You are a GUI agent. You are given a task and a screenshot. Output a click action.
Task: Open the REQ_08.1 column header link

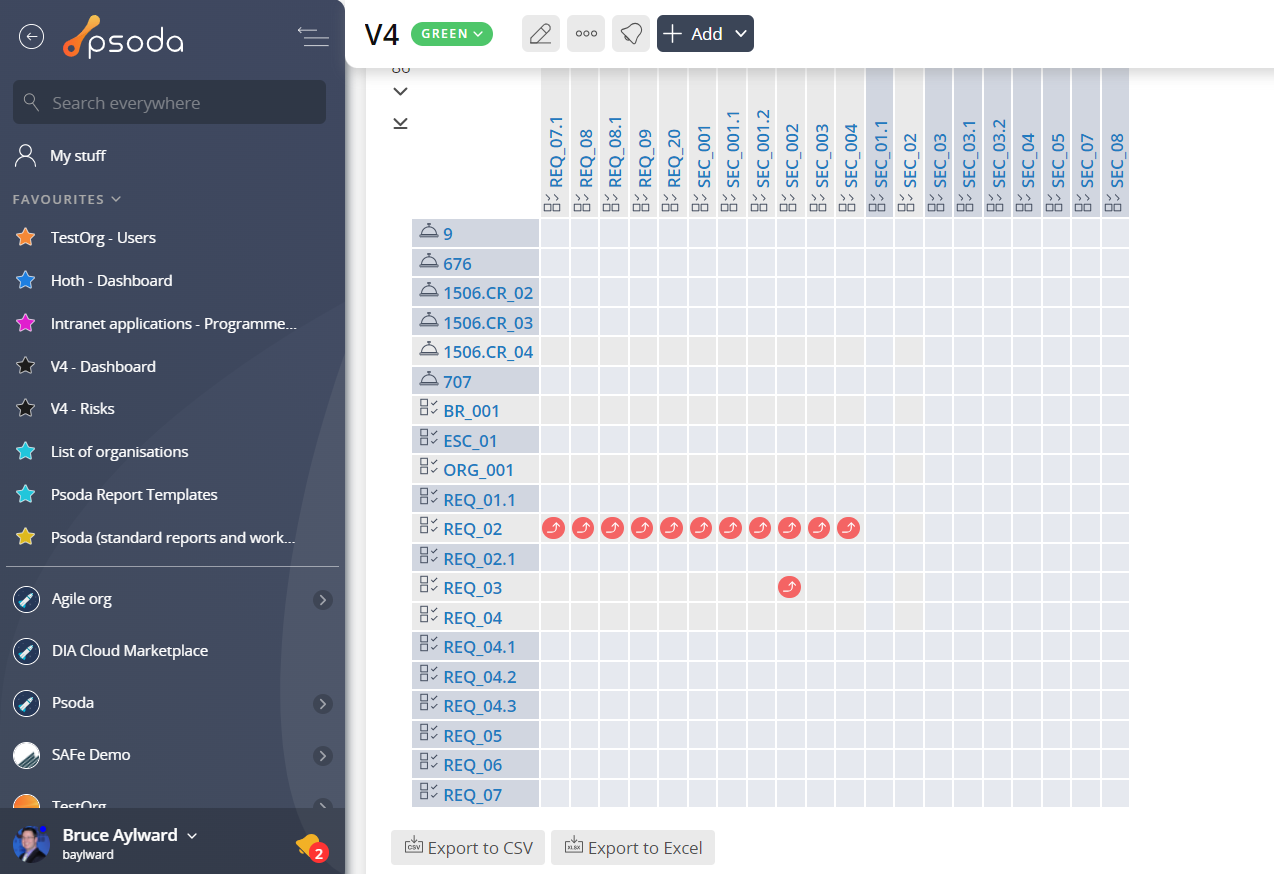[615, 152]
